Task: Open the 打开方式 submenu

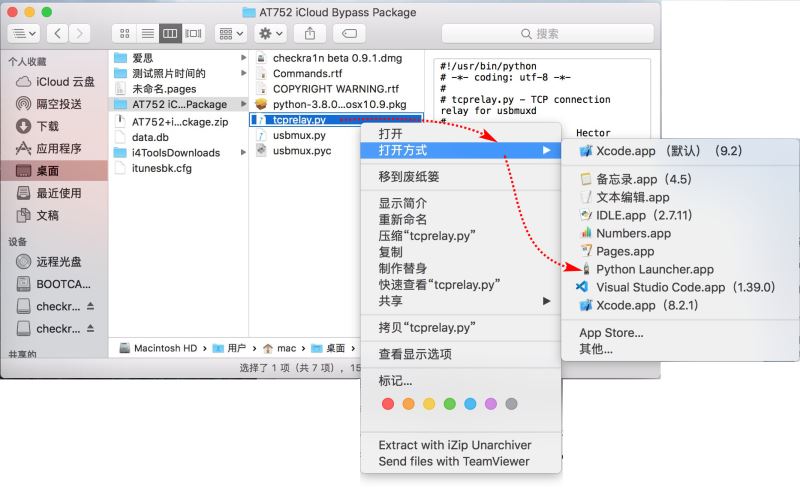Action: point(461,150)
